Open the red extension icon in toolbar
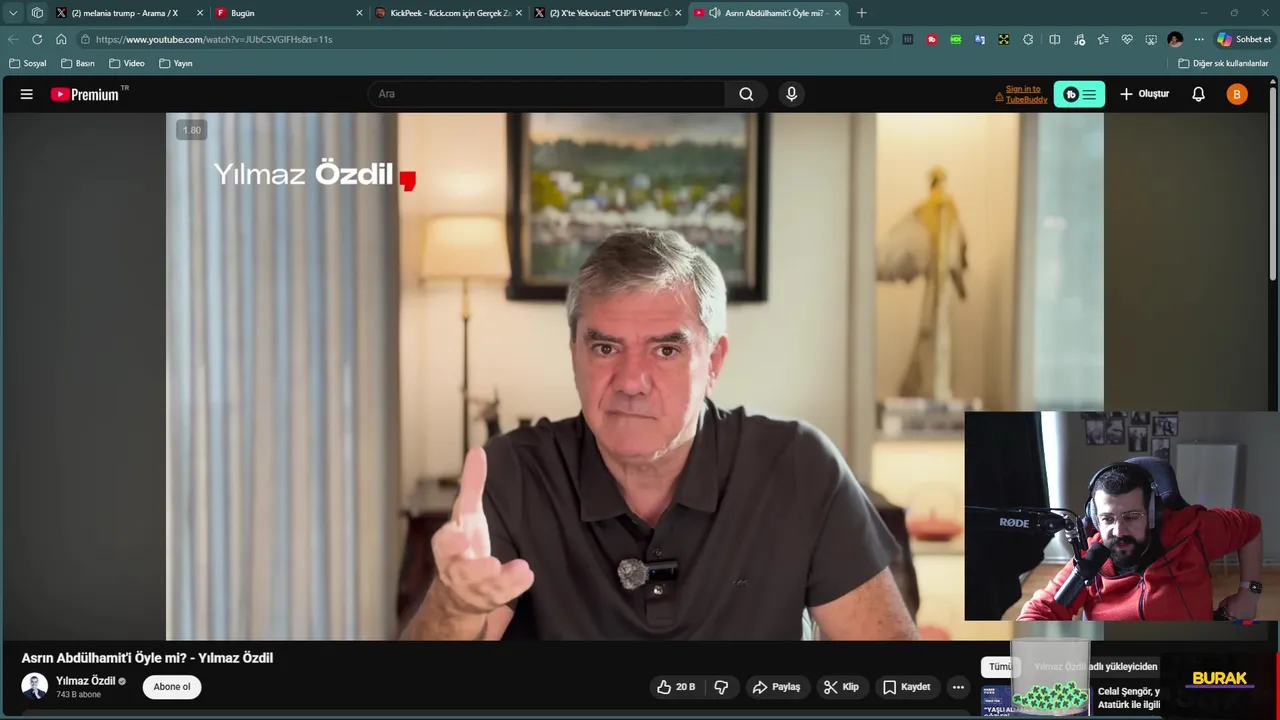 click(x=932, y=39)
